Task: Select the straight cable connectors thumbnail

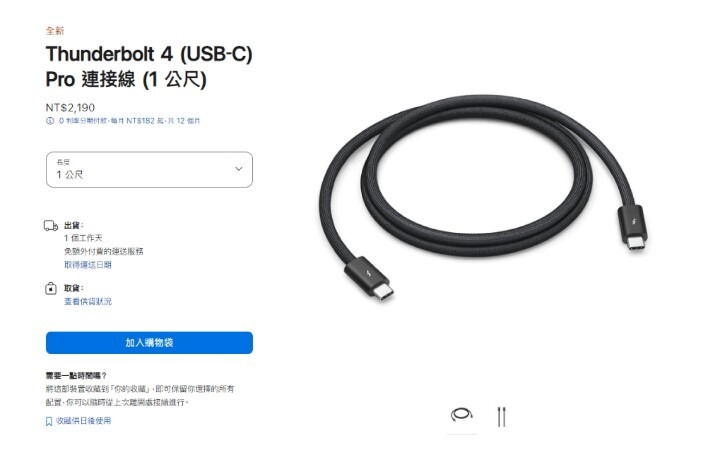Action: pyautogui.click(x=501, y=416)
